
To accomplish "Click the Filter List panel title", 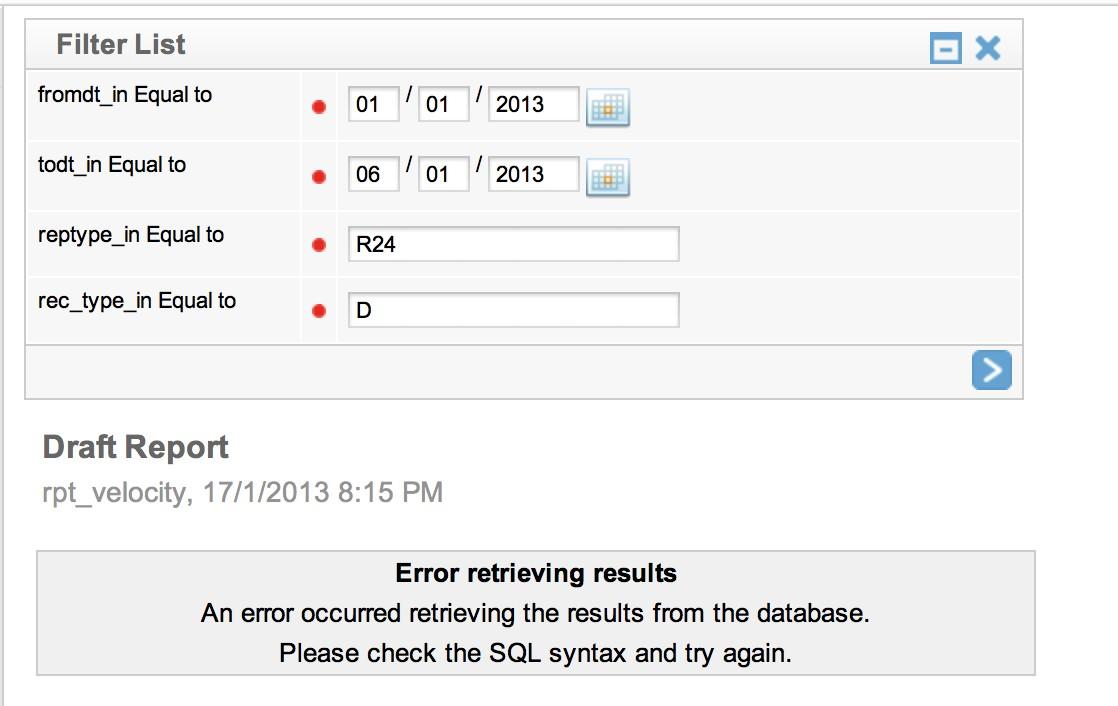I will (x=121, y=45).
